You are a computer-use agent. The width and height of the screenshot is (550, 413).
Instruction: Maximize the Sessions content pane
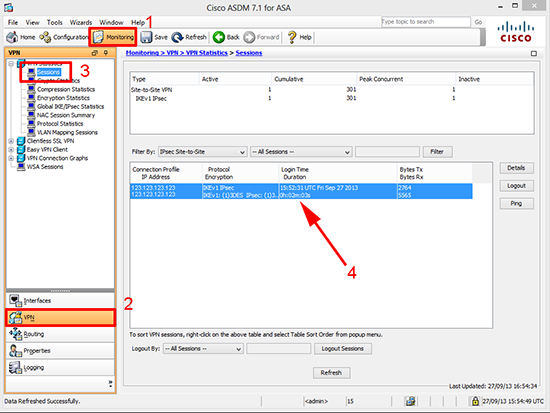[534, 53]
